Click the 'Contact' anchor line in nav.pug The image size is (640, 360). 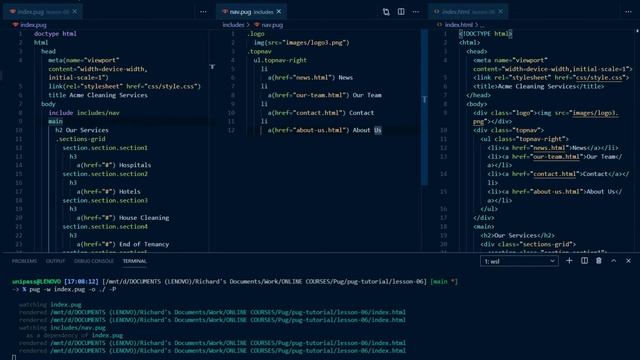321,113
